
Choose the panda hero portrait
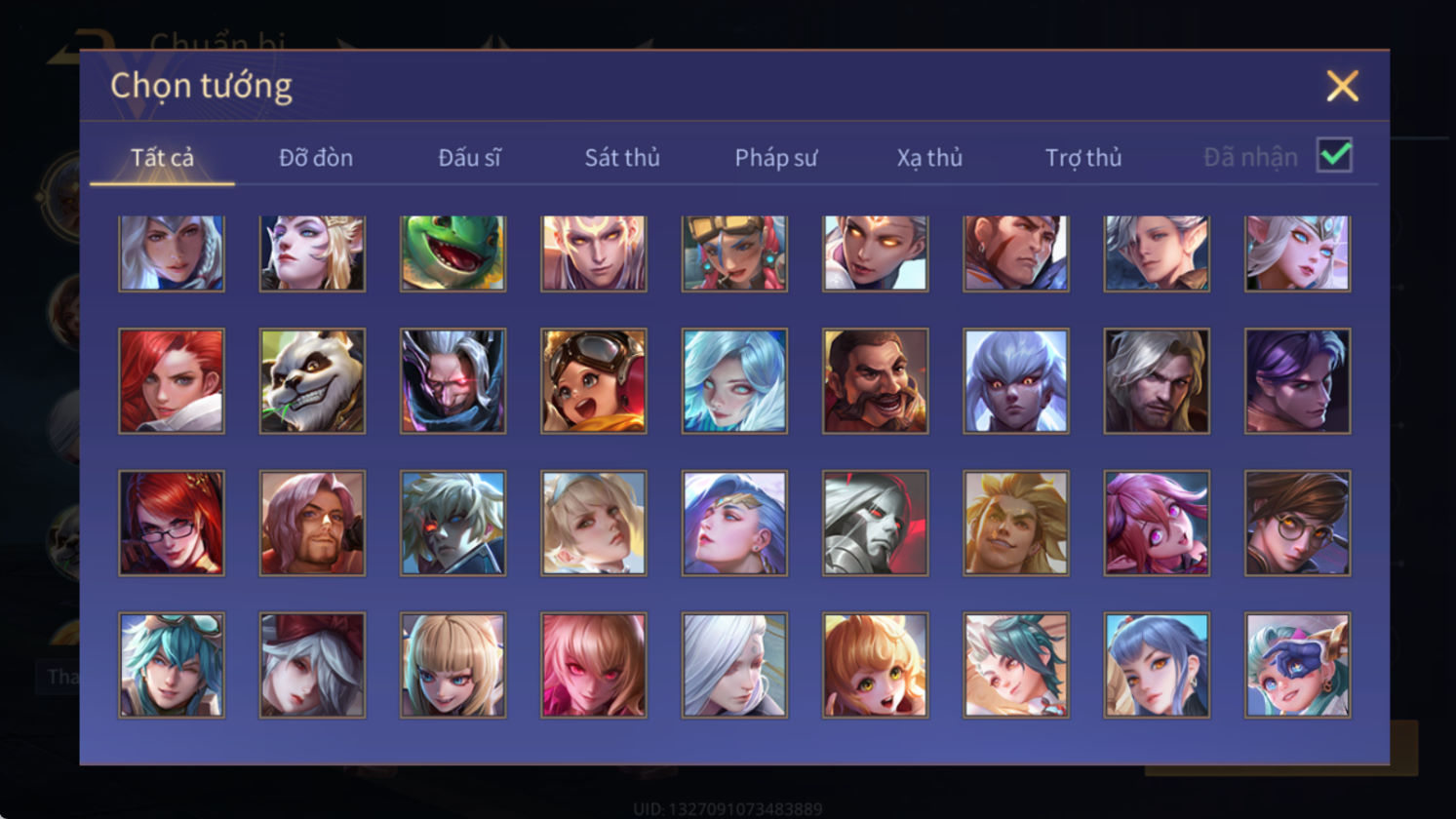pyautogui.click(x=312, y=381)
